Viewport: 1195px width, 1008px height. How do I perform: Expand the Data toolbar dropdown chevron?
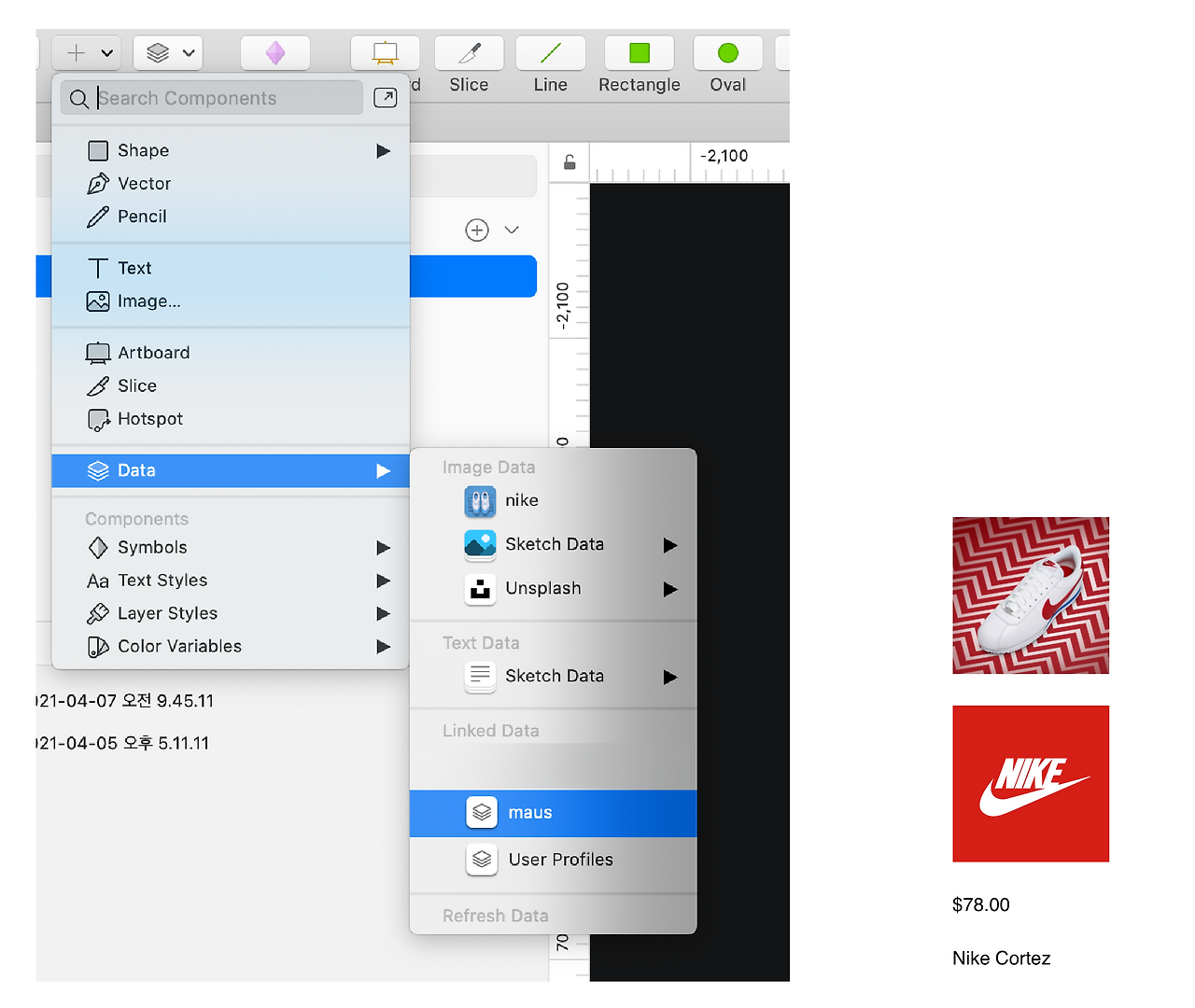pyautogui.click(x=189, y=53)
